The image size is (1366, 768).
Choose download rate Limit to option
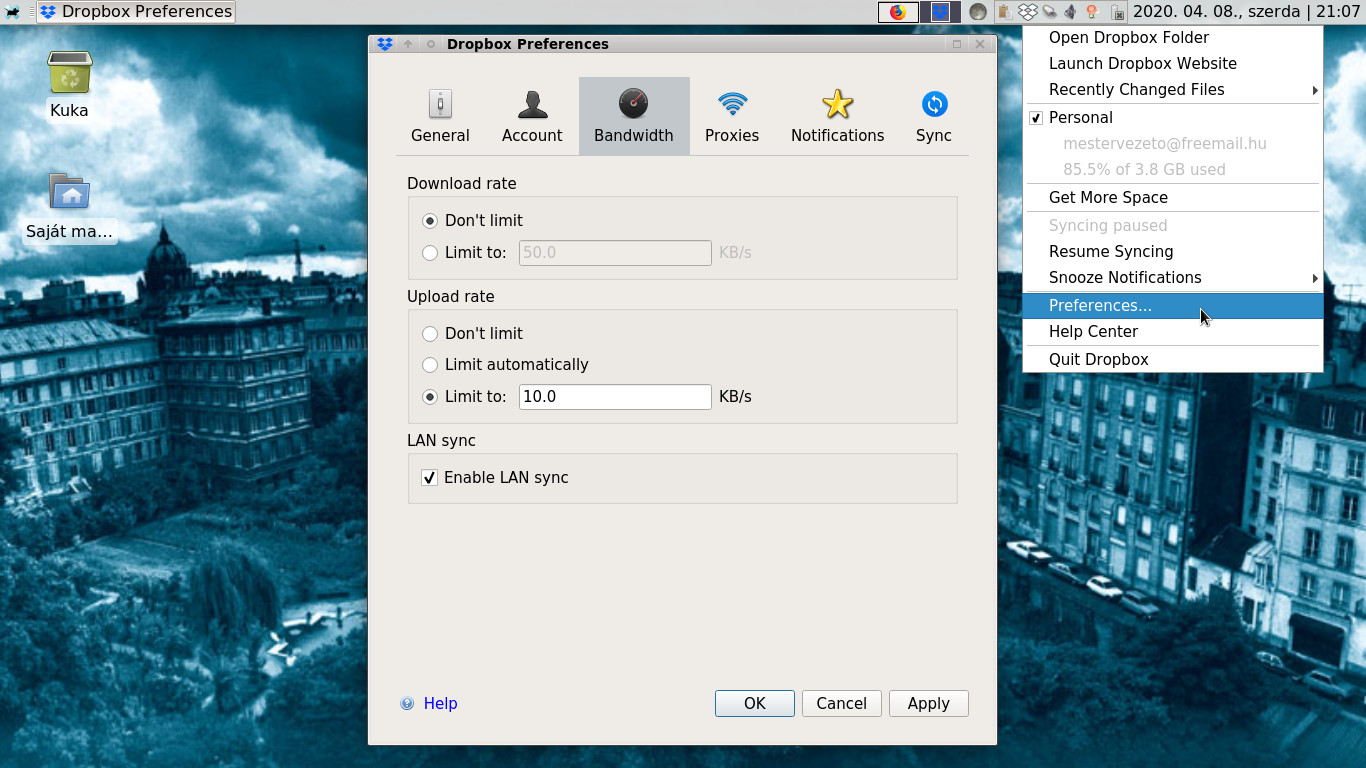pos(465,253)
